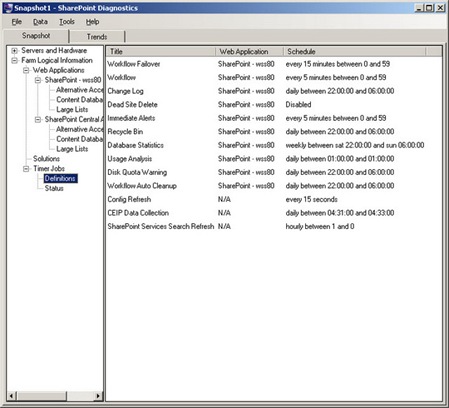Screen dimensions: 449x408
Task: Select the Workflow Failover row
Action: pyautogui.click(x=274, y=64)
